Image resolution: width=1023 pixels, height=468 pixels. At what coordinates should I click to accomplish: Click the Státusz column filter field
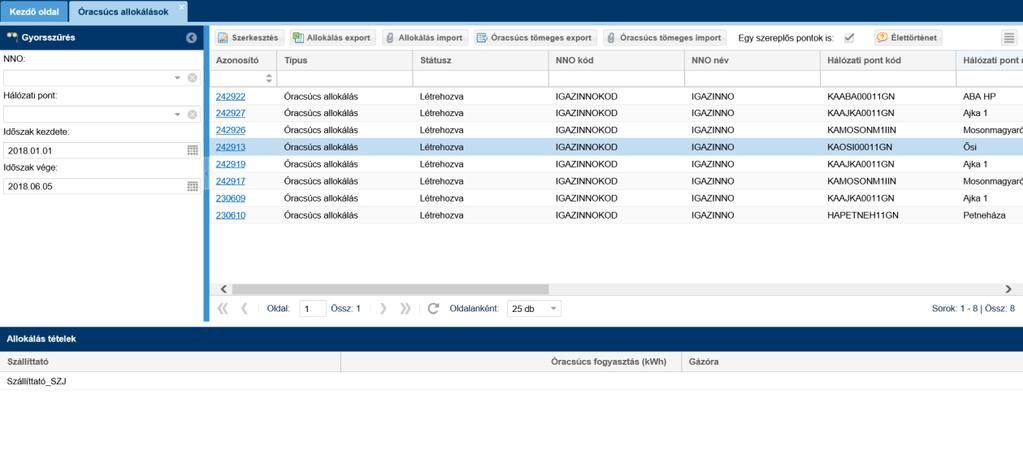480,78
